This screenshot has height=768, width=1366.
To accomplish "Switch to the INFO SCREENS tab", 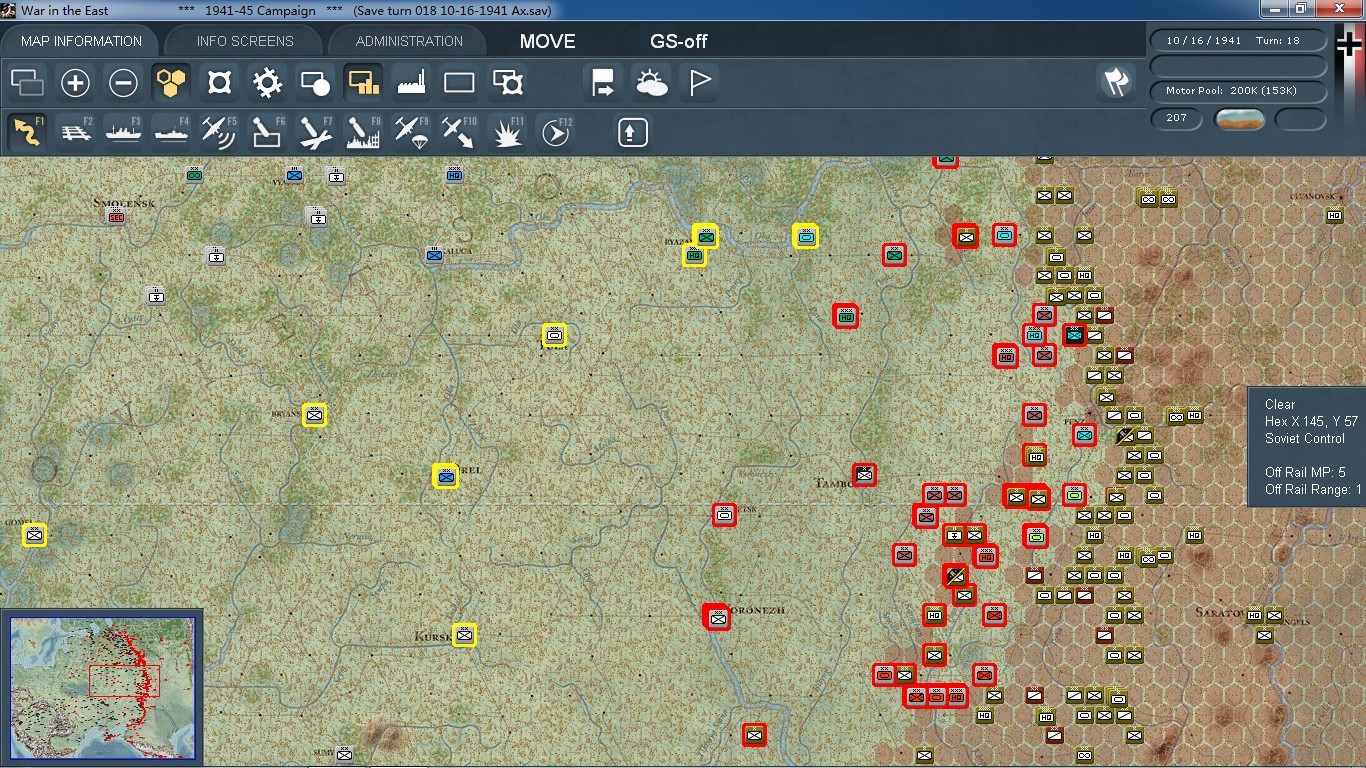I will click(x=245, y=41).
